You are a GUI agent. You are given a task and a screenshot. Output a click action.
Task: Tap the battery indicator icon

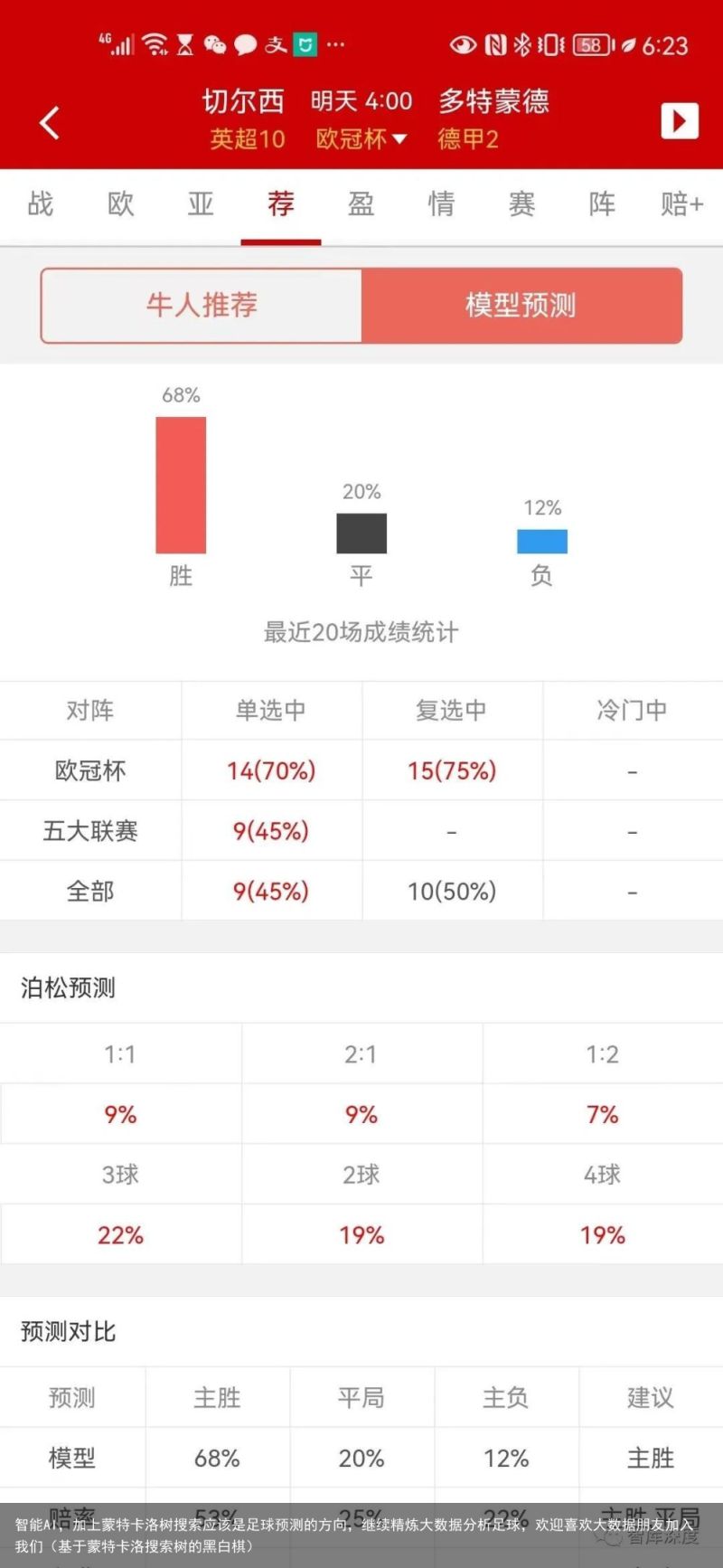(593, 44)
